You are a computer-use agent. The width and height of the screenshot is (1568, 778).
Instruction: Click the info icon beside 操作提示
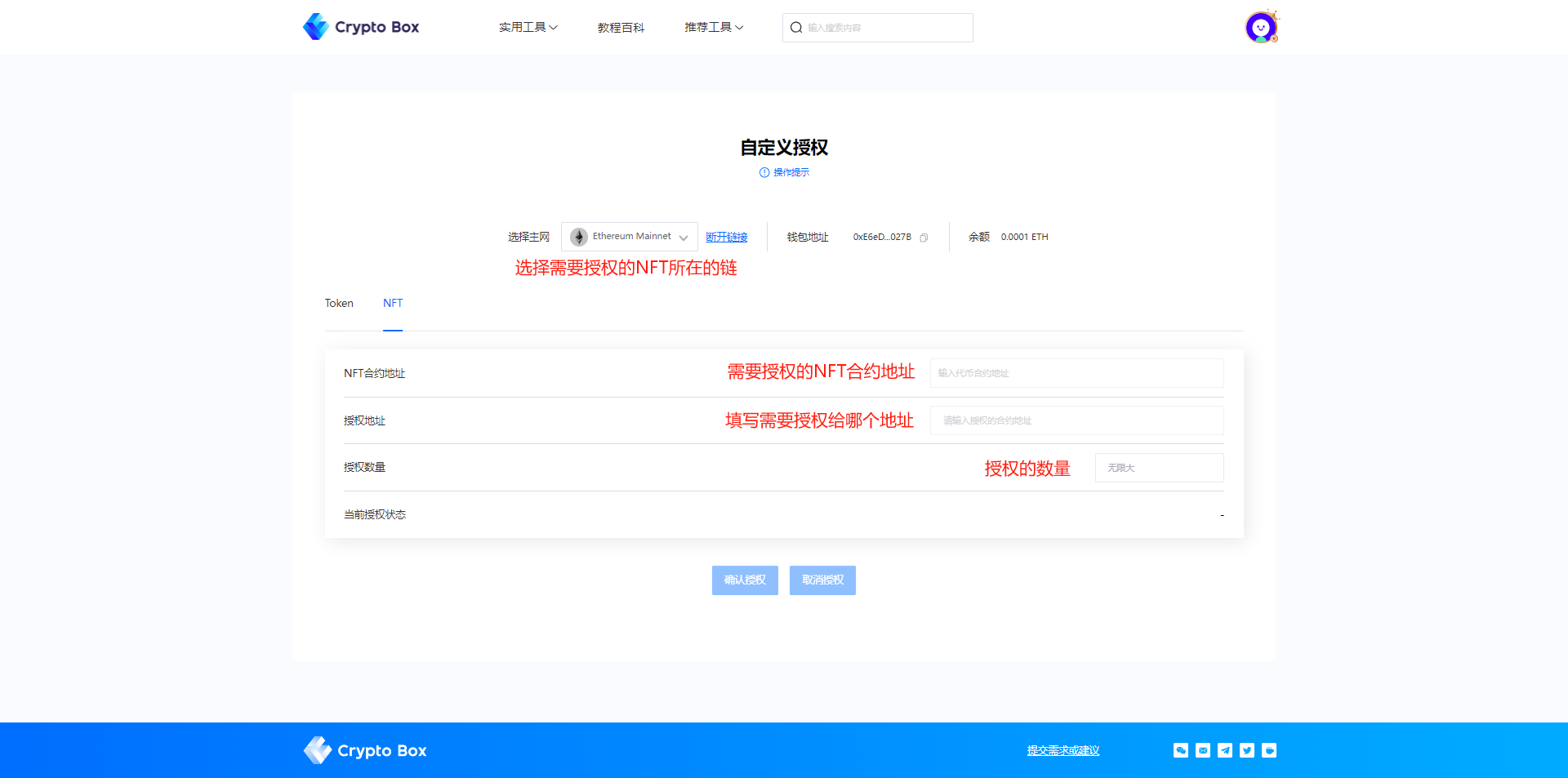764,172
